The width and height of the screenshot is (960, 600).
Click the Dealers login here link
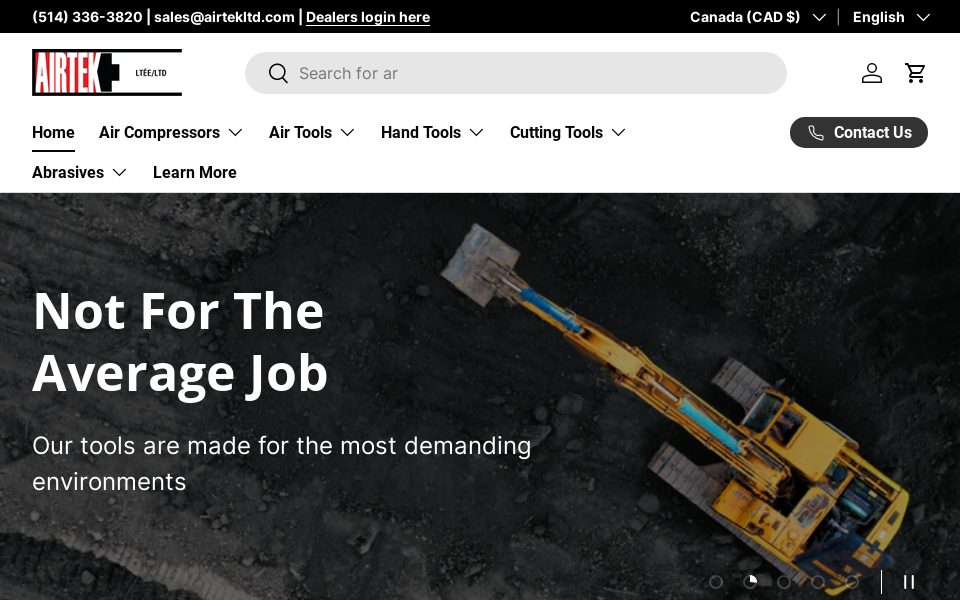click(x=368, y=17)
